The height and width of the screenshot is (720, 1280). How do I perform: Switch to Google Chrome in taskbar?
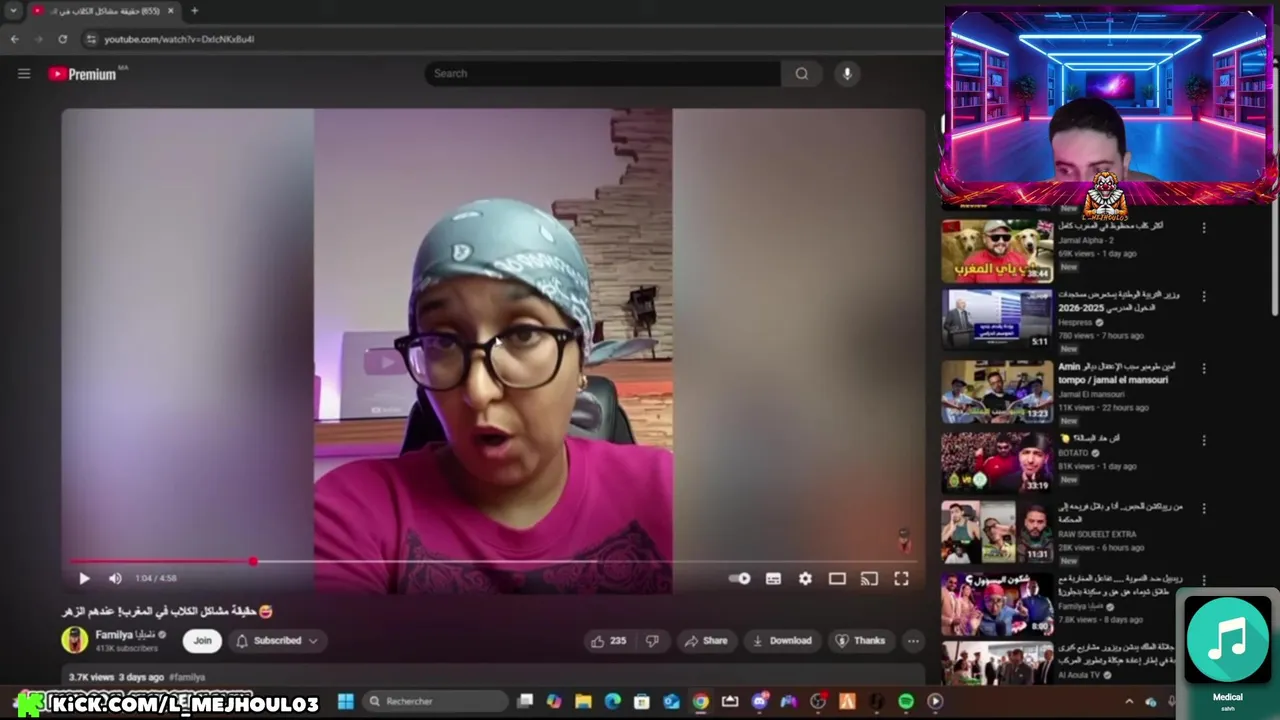coord(701,701)
